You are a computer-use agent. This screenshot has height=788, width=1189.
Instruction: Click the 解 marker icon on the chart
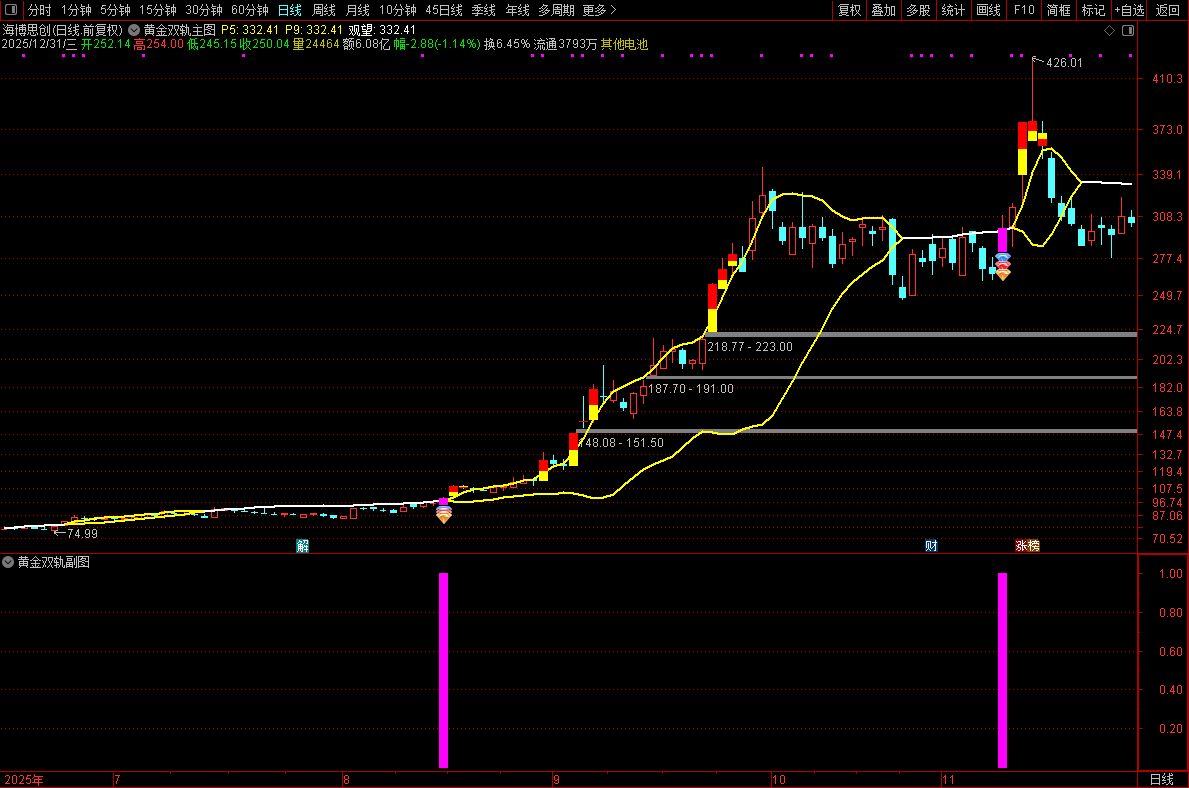pos(303,546)
